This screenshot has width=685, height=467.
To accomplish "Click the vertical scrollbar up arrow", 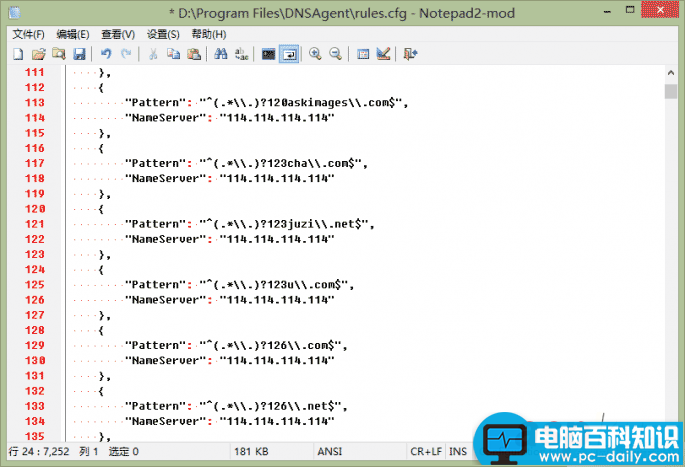I will 671,74.
